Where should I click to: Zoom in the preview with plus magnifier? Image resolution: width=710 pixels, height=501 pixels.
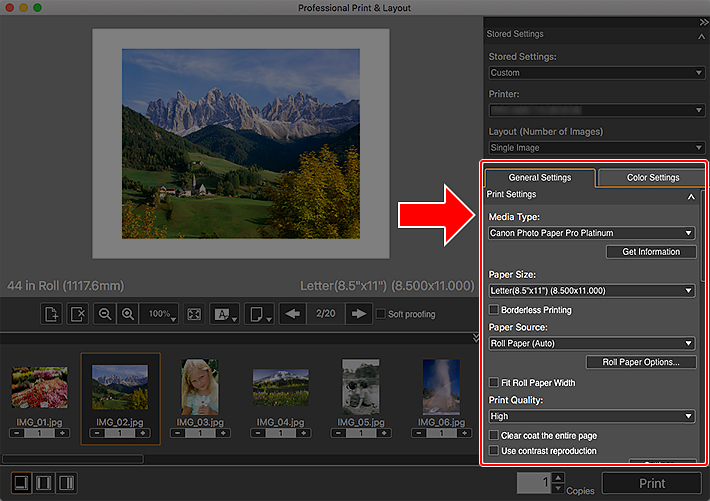coord(128,314)
